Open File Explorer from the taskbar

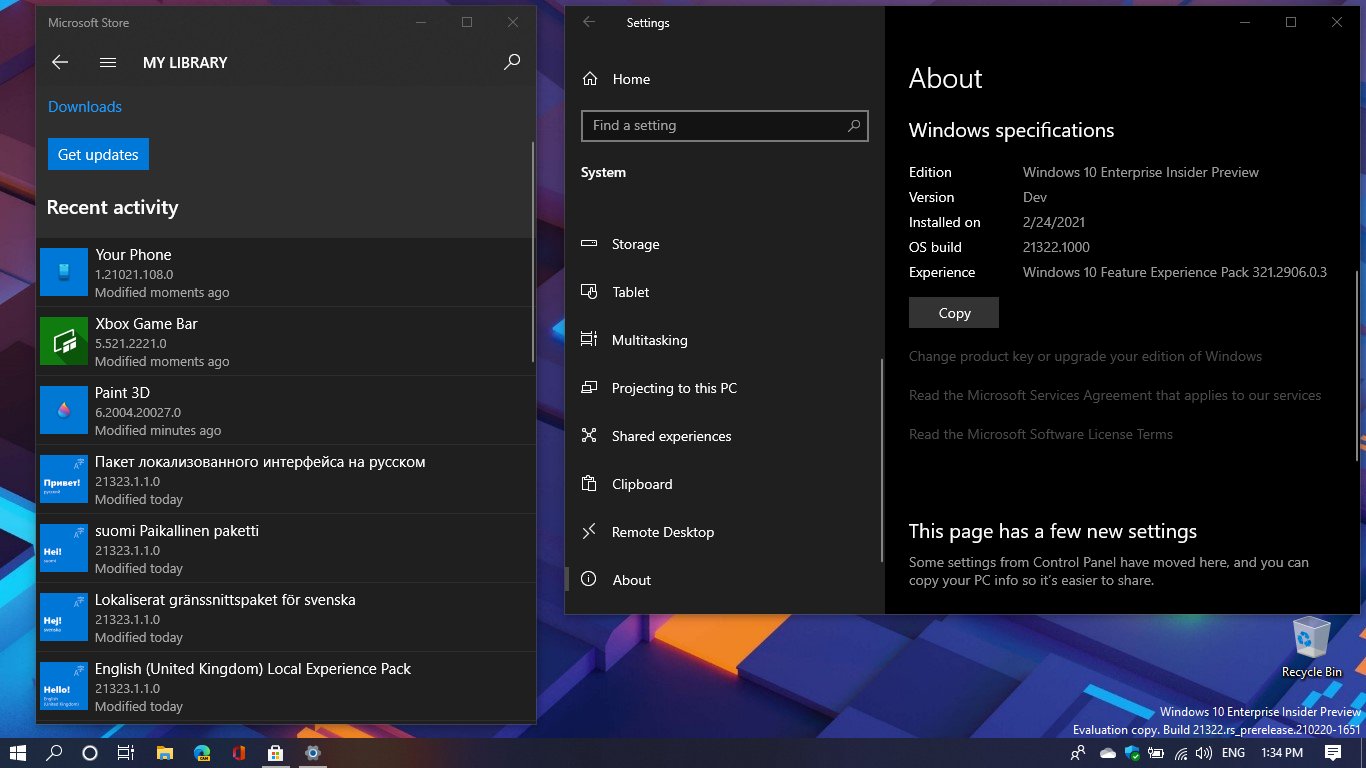coord(164,752)
